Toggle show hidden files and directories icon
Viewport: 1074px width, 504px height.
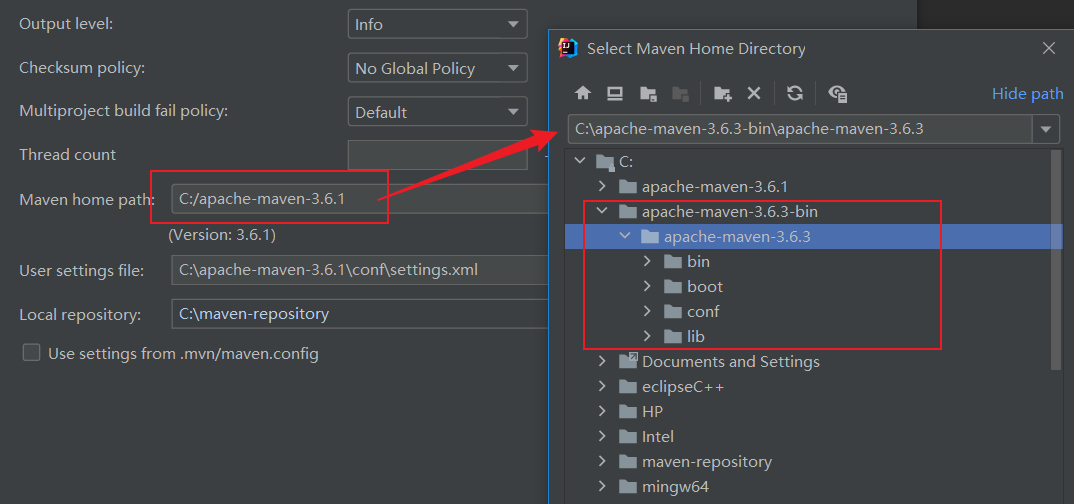pos(838,93)
